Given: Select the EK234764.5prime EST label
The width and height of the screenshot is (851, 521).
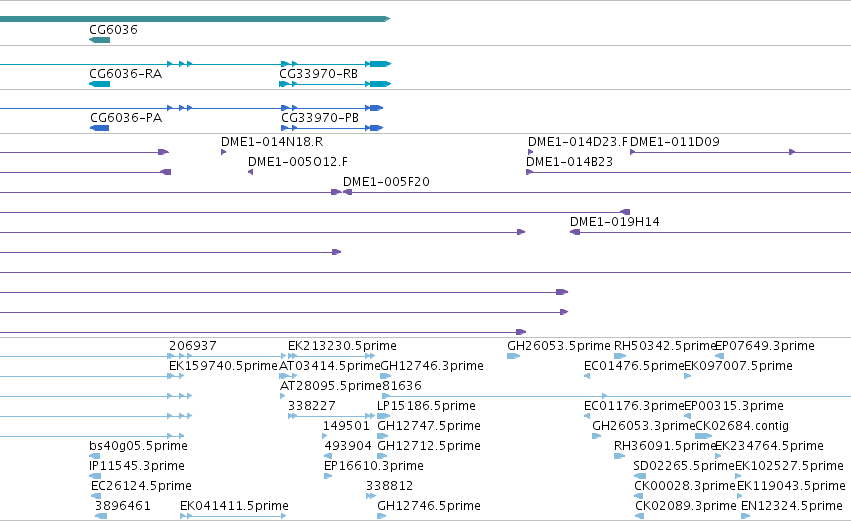Looking at the screenshot, I should tap(770, 446).
